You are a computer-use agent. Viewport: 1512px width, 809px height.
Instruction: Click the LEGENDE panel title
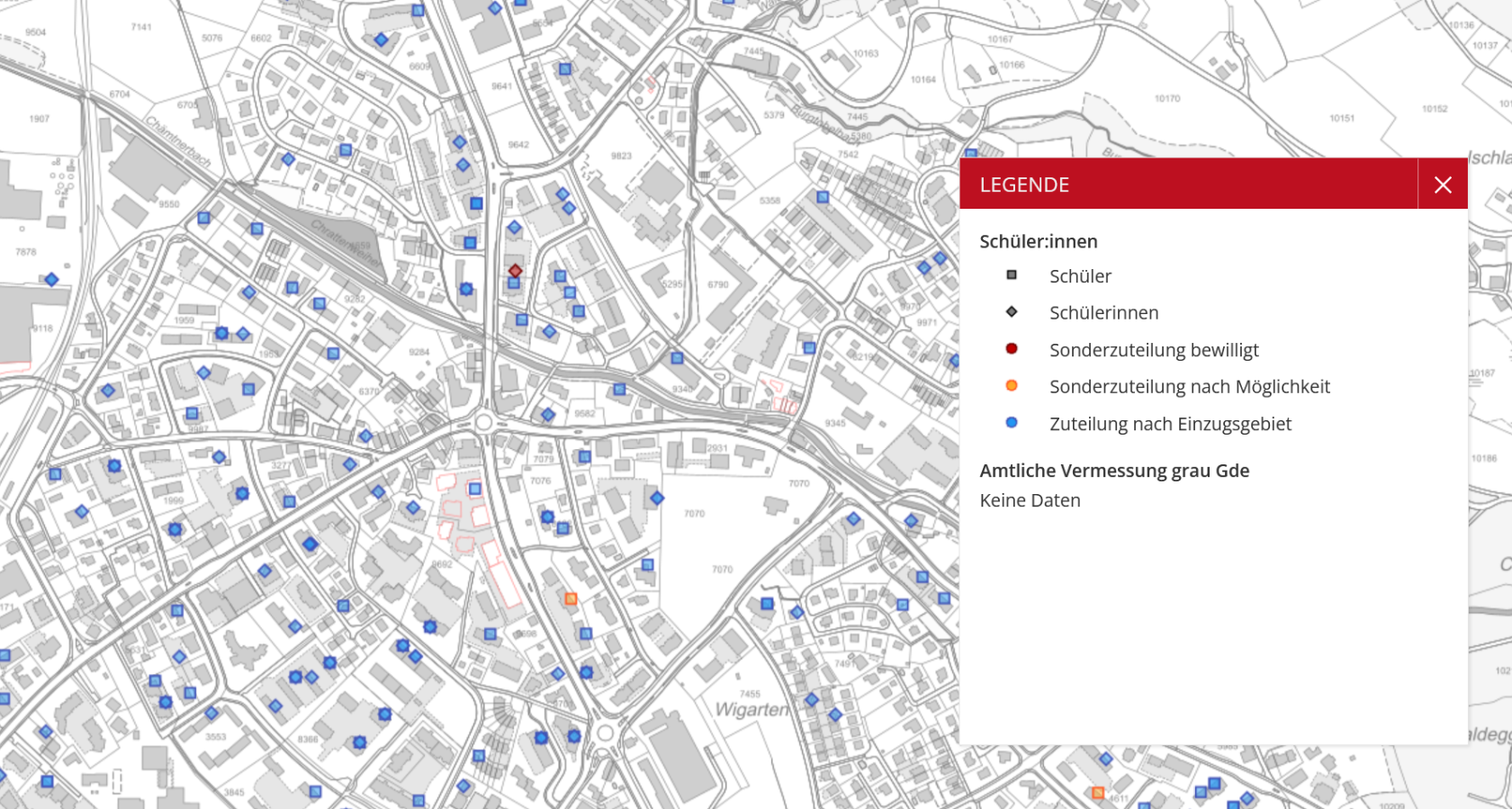click(x=1024, y=184)
